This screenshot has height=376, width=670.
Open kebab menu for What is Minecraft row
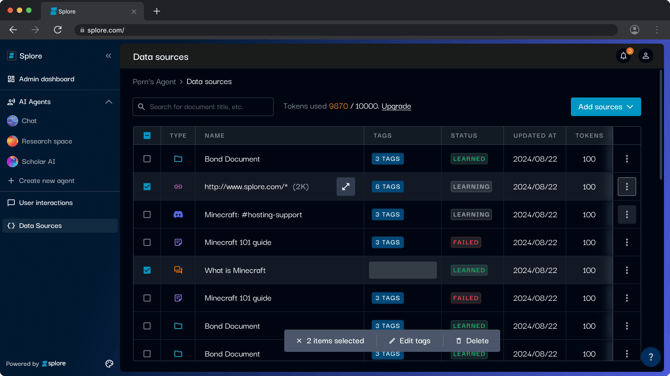click(x=627, y=270)
